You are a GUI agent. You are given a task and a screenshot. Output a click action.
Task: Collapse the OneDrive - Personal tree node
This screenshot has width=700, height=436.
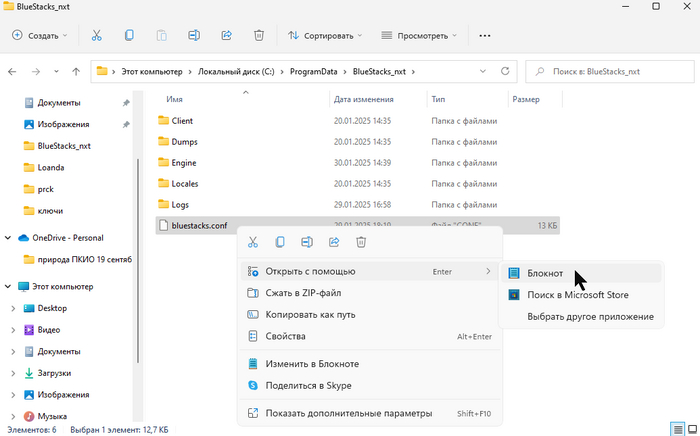[8, 238]
